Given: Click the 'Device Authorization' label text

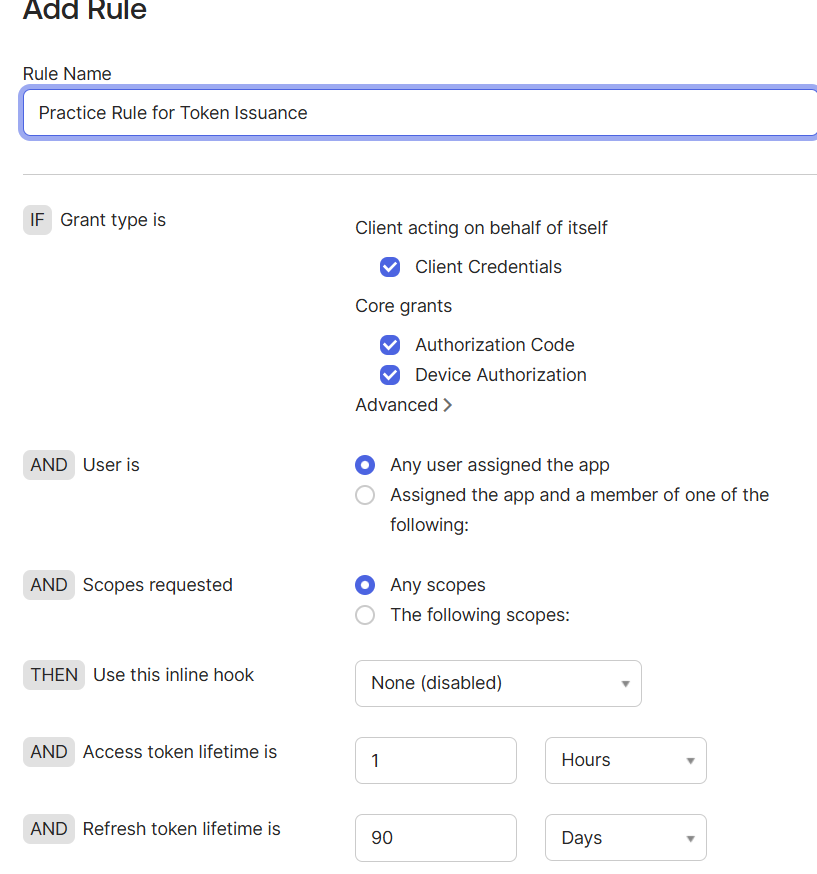Looking at the screenshot, I should tap(500, 375).
